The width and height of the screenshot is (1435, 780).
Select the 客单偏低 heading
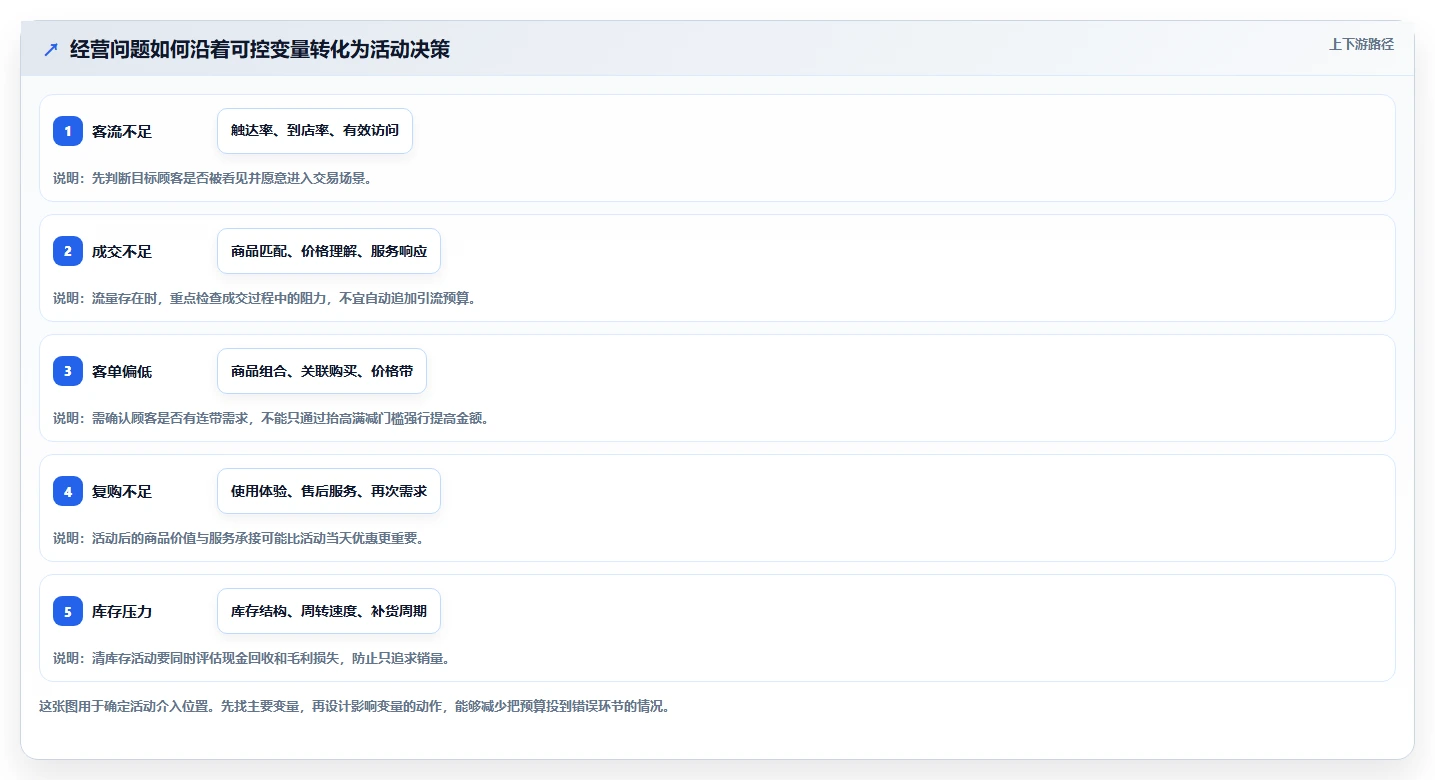click(122, 371)
